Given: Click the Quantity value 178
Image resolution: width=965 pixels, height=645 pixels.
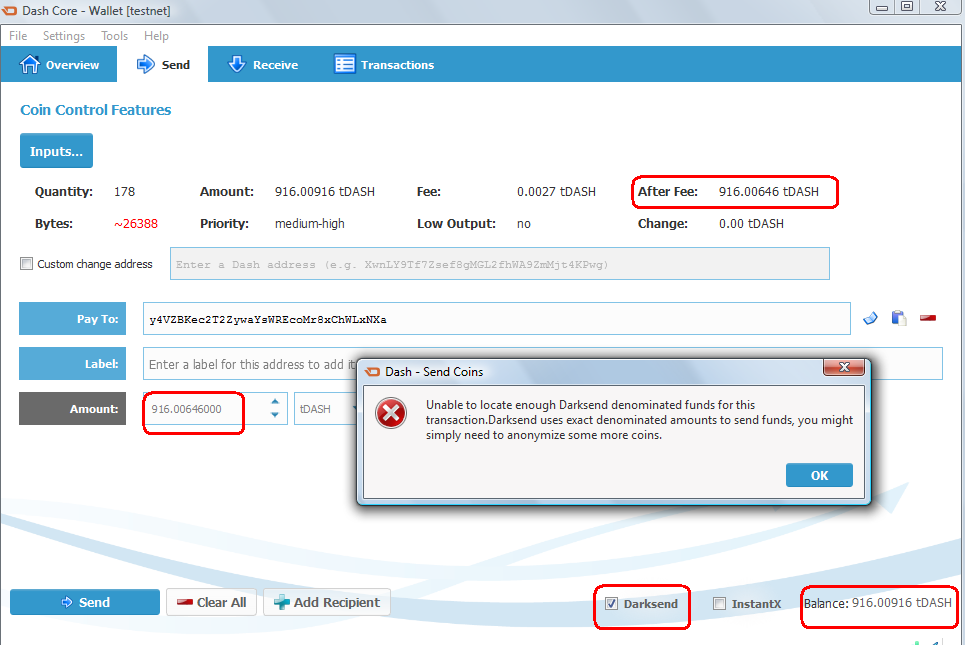Looking at the screenshot, I should 124,191.
